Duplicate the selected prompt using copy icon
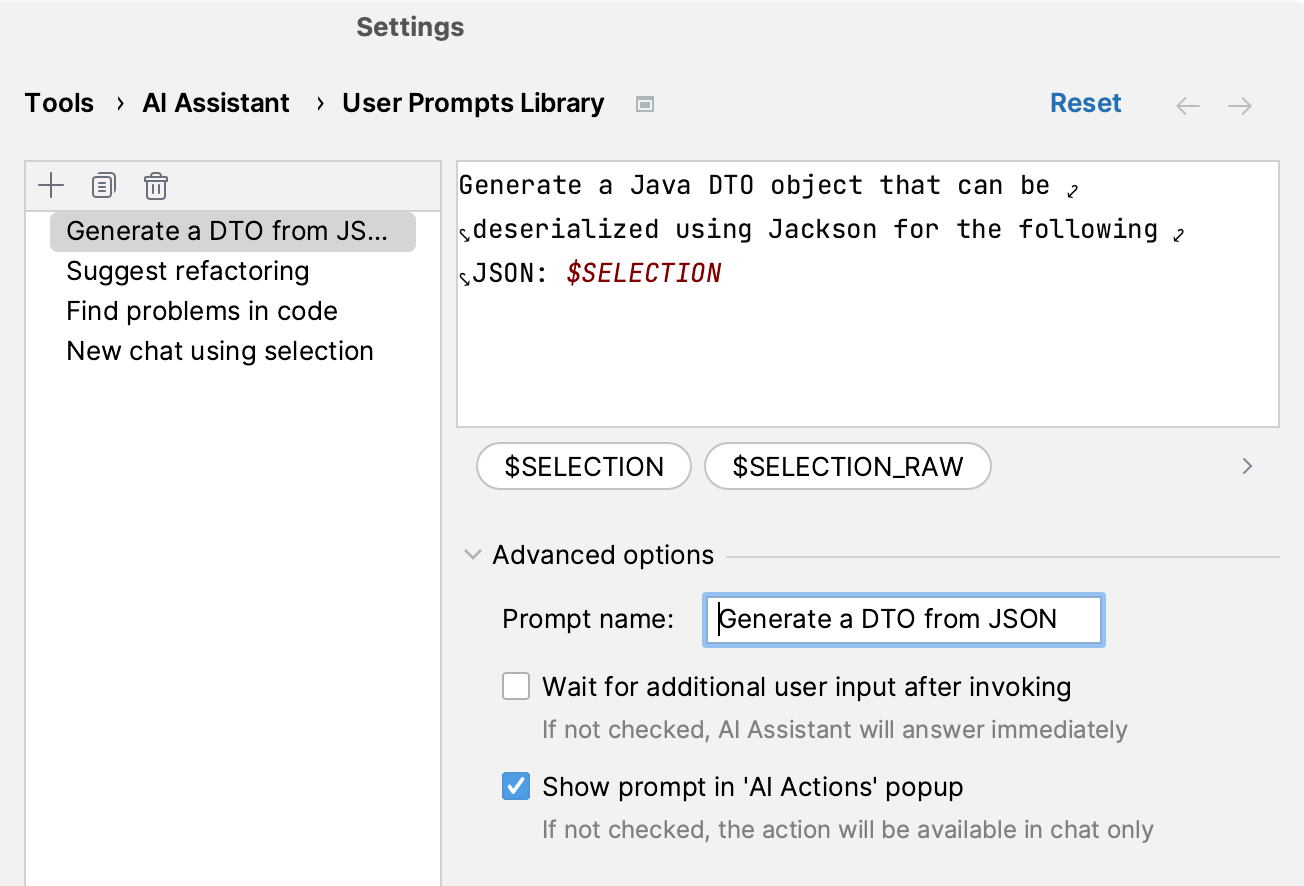Viewport: 1304px width, 886px height. click(x=103, y=185)
